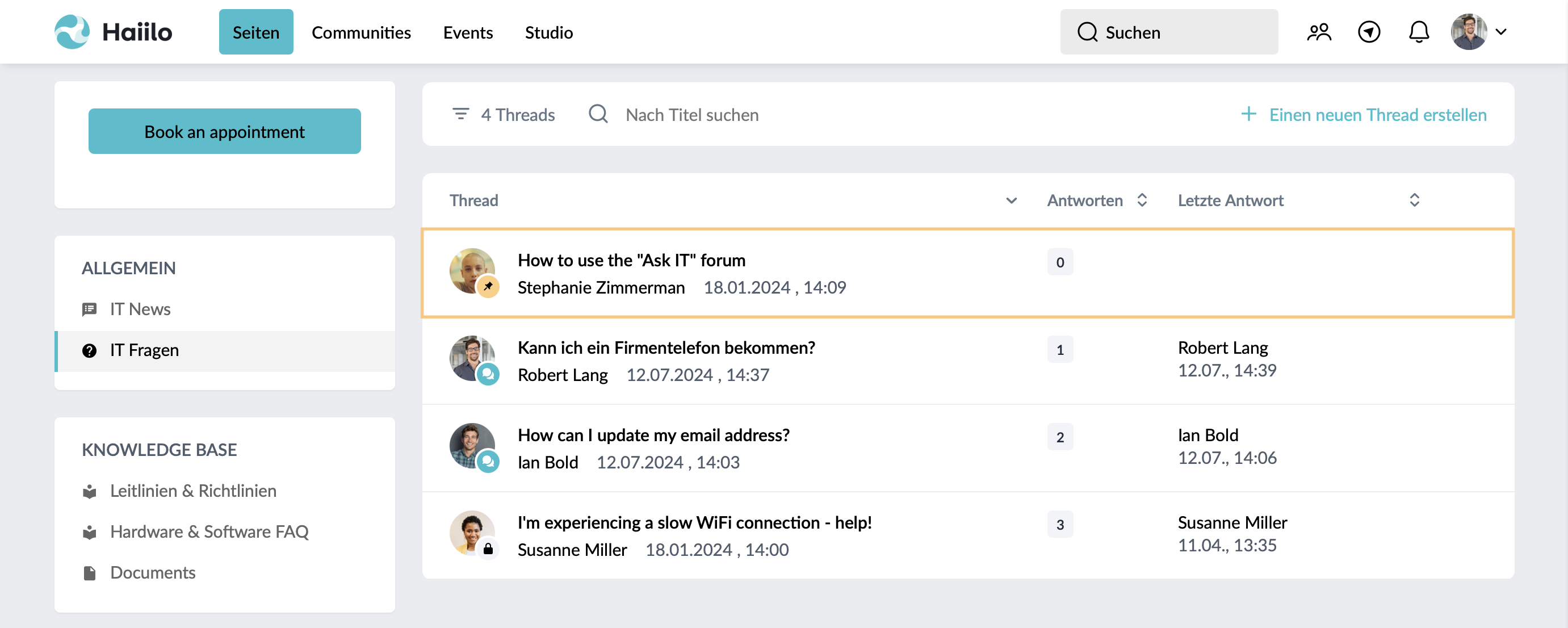Image resolution: width=1568 pixels, height=628 pixels.
Task: Click the KNOWLEDGE BASE section heading
Action: (x=159, y=450)
